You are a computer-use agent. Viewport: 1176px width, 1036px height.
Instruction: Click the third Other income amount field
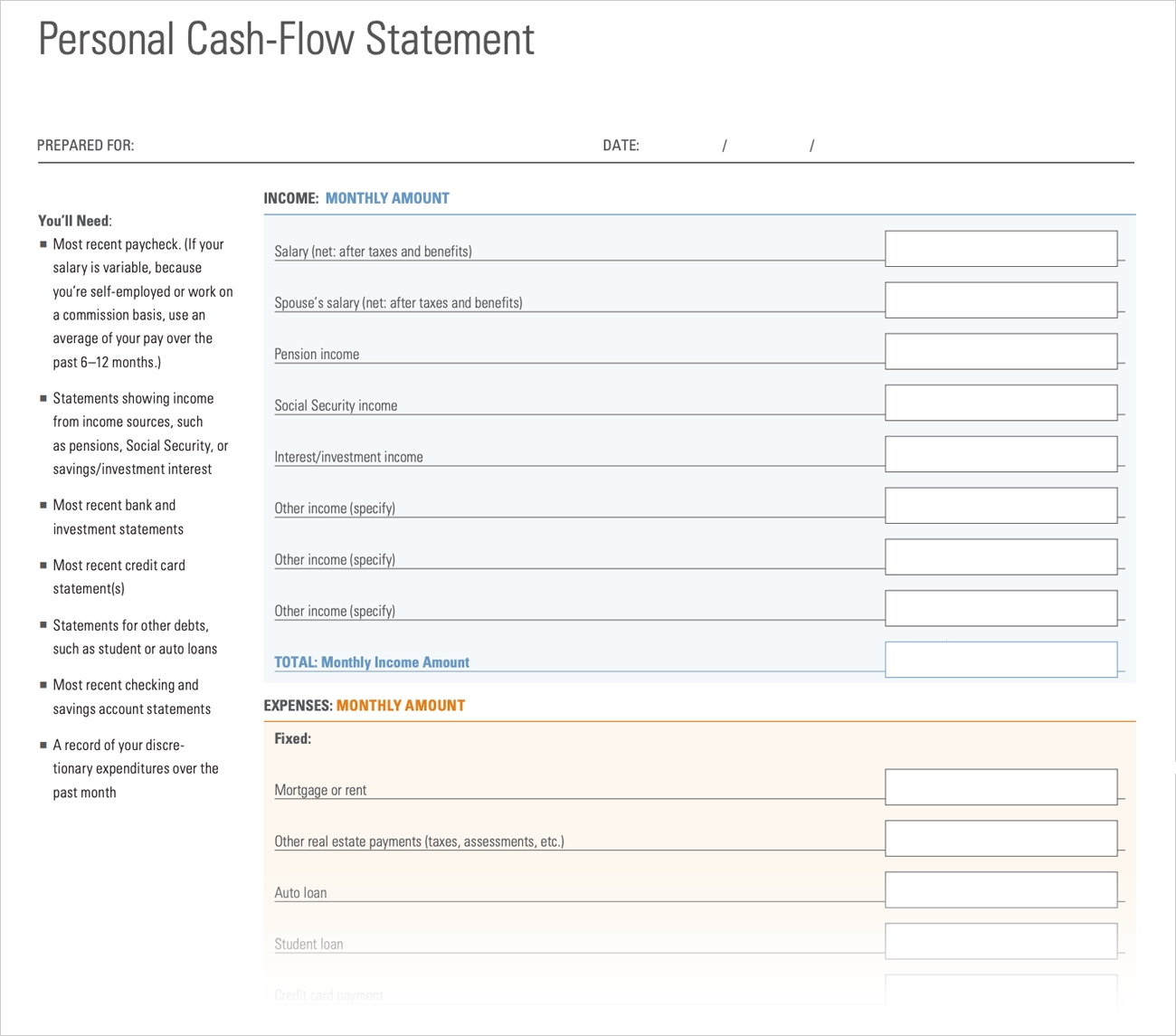click(x=1001, y=609)
